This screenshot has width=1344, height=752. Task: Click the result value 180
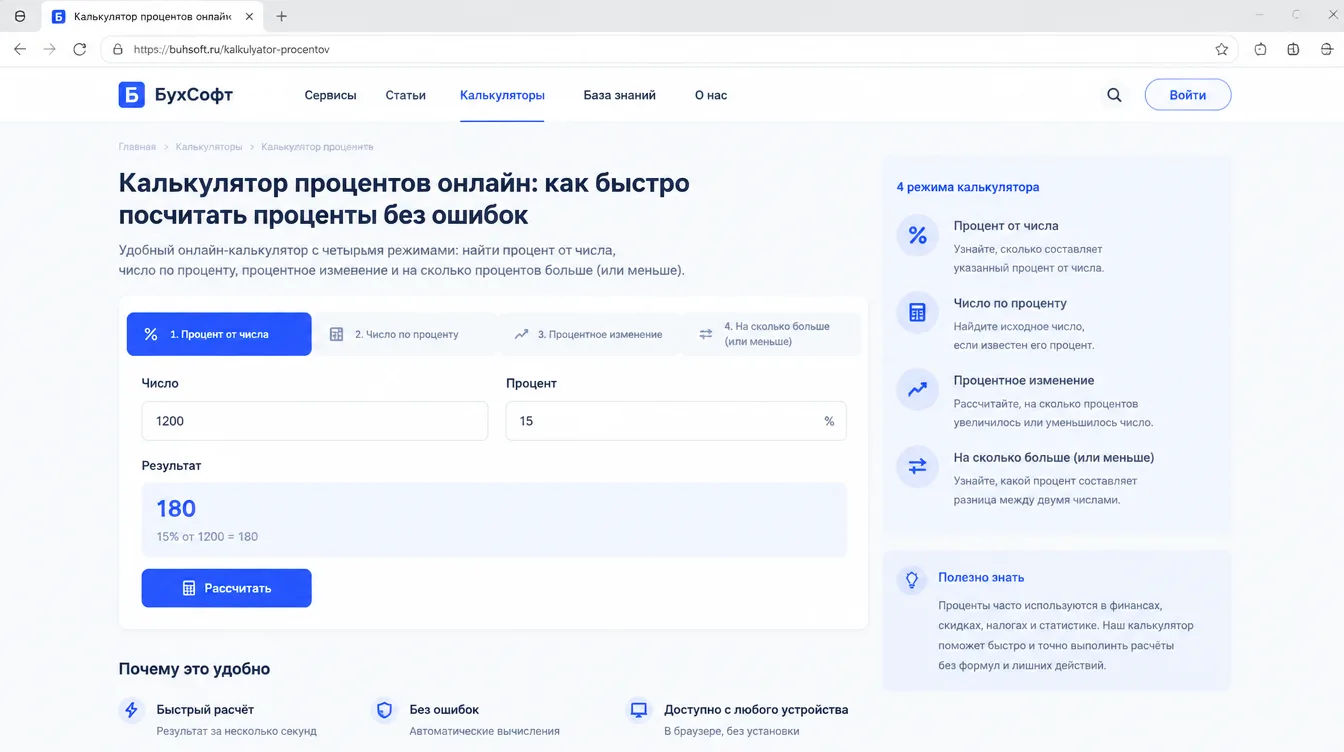click(x=176, y=508)
